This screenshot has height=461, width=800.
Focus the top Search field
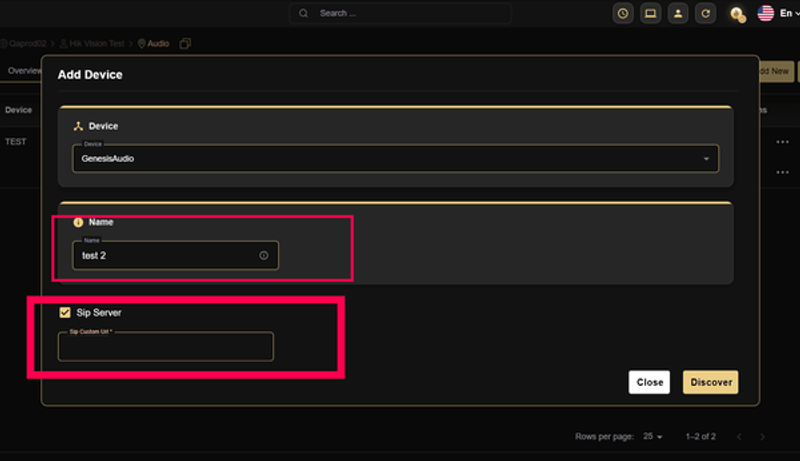pyautogui.click(x=401, y=13)
